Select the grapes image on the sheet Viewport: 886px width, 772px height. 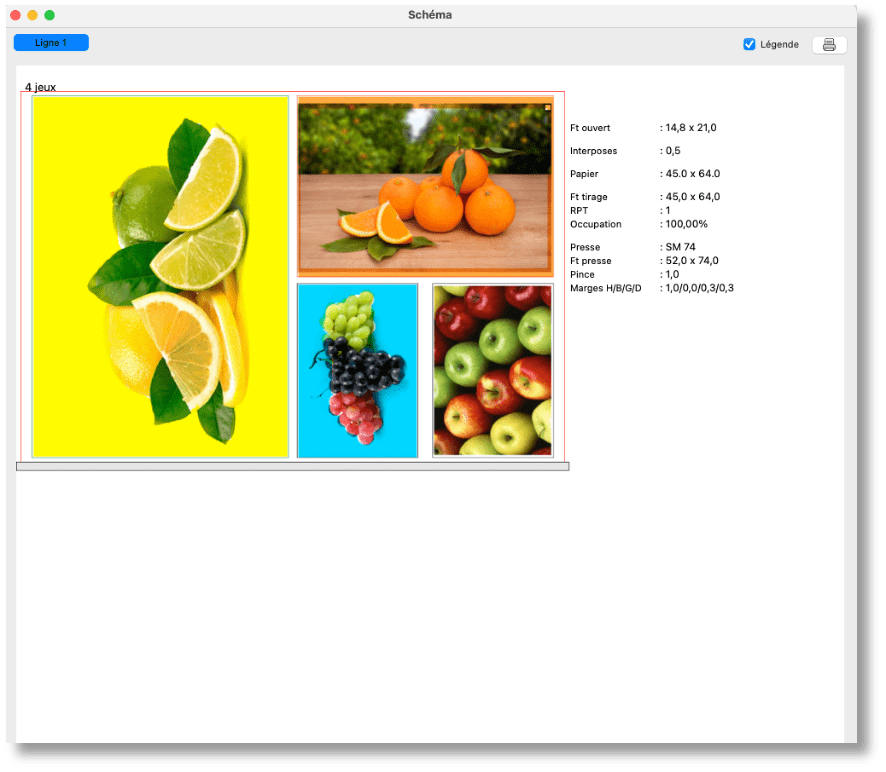(x=357, y=370)
